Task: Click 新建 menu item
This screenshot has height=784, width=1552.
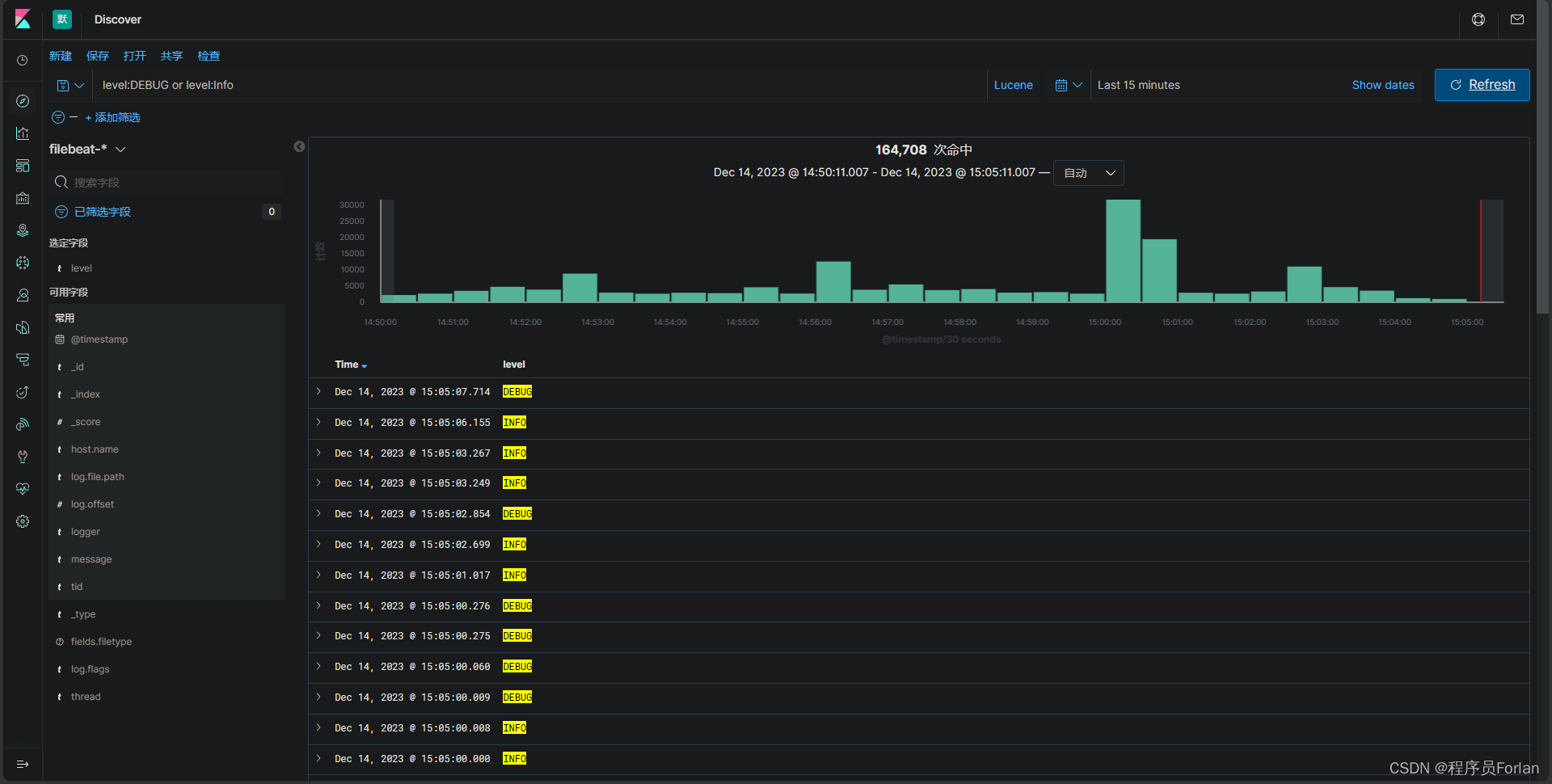Action: [61, 56]
